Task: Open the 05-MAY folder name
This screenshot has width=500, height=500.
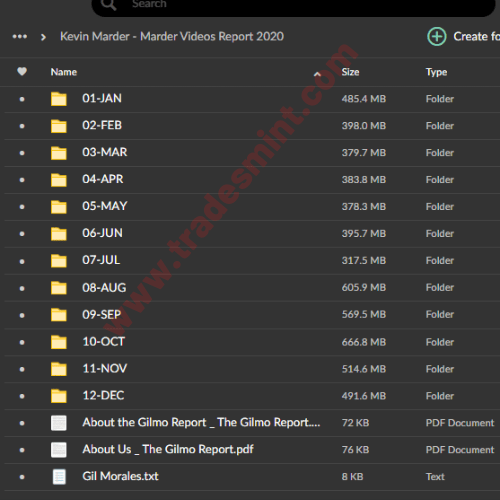Action: (x=105, y=206)
